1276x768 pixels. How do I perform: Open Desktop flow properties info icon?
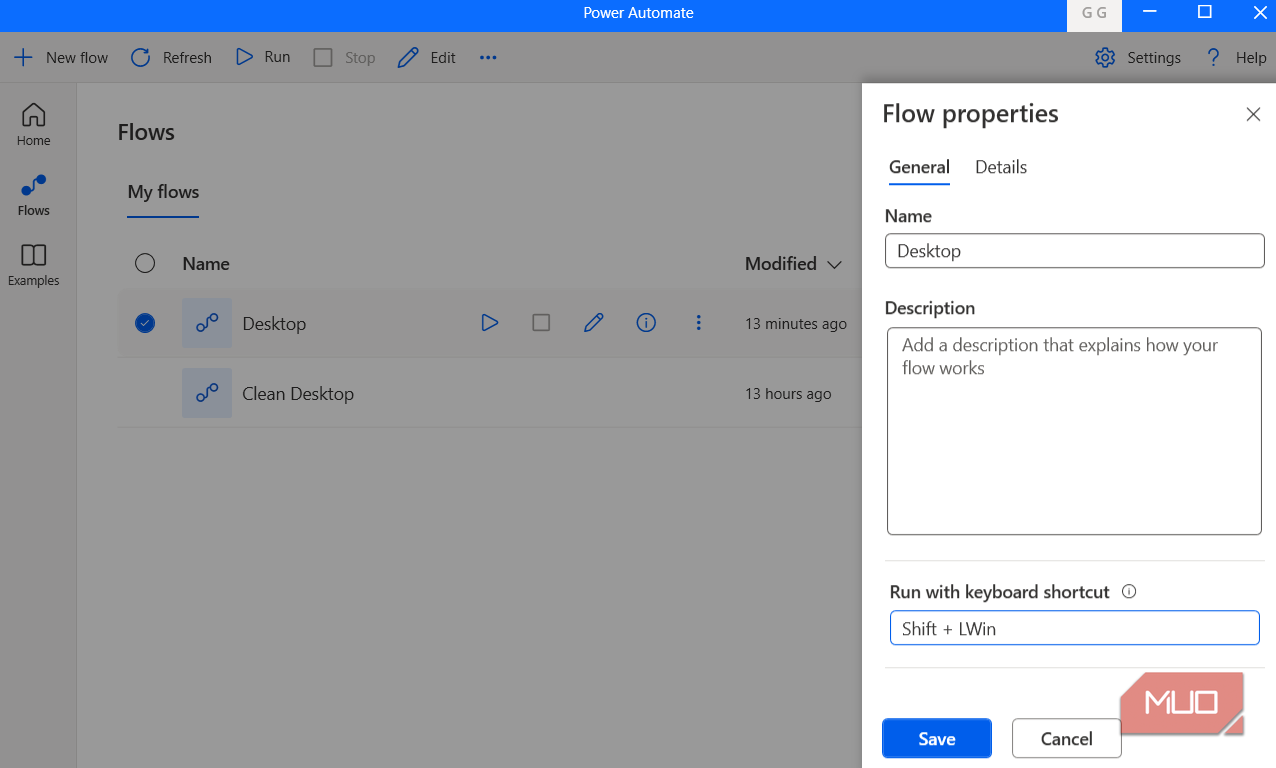pos(646,323)
